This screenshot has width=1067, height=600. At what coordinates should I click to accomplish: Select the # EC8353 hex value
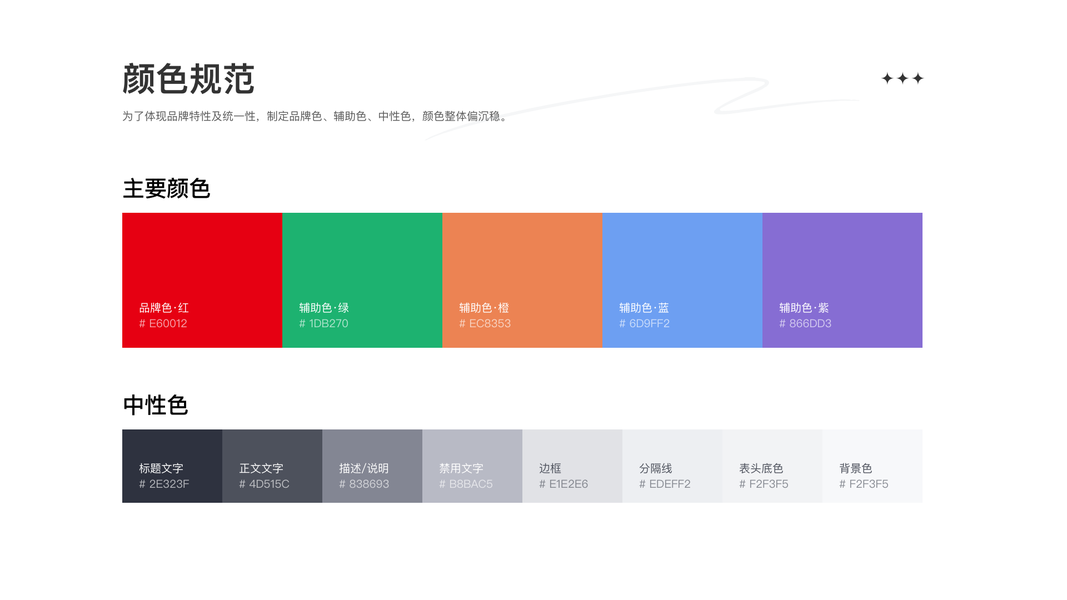(485, 323)
